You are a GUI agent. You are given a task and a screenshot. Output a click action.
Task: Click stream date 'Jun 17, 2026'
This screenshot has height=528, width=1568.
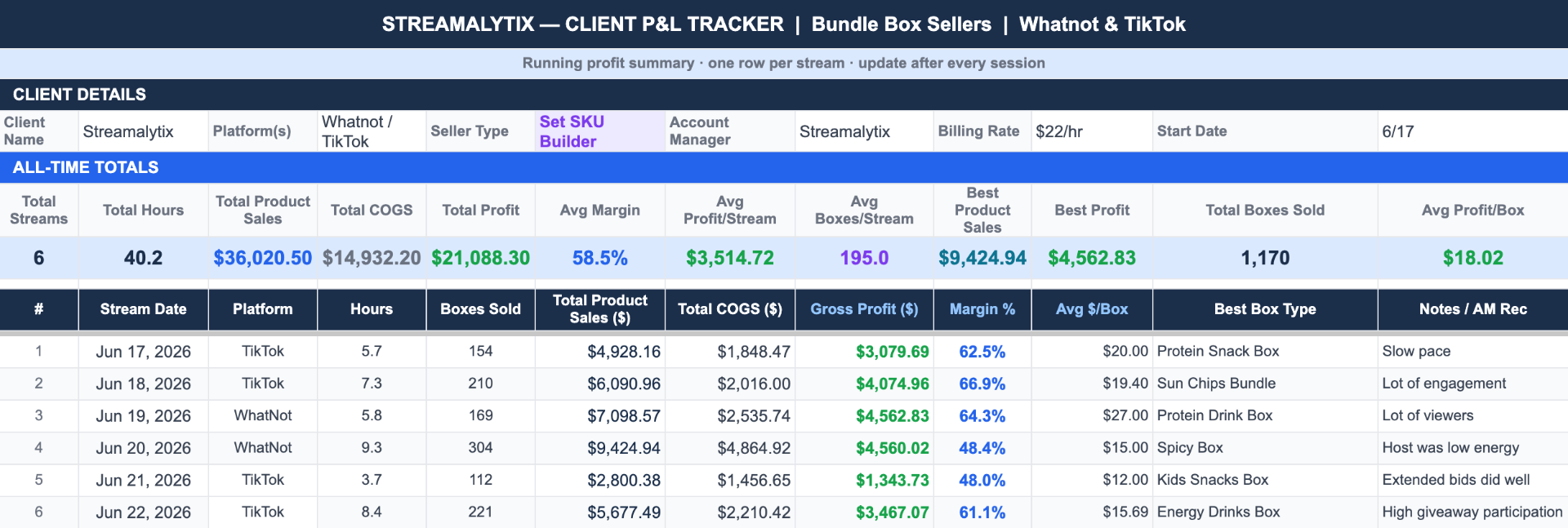(x=143, y=352)
